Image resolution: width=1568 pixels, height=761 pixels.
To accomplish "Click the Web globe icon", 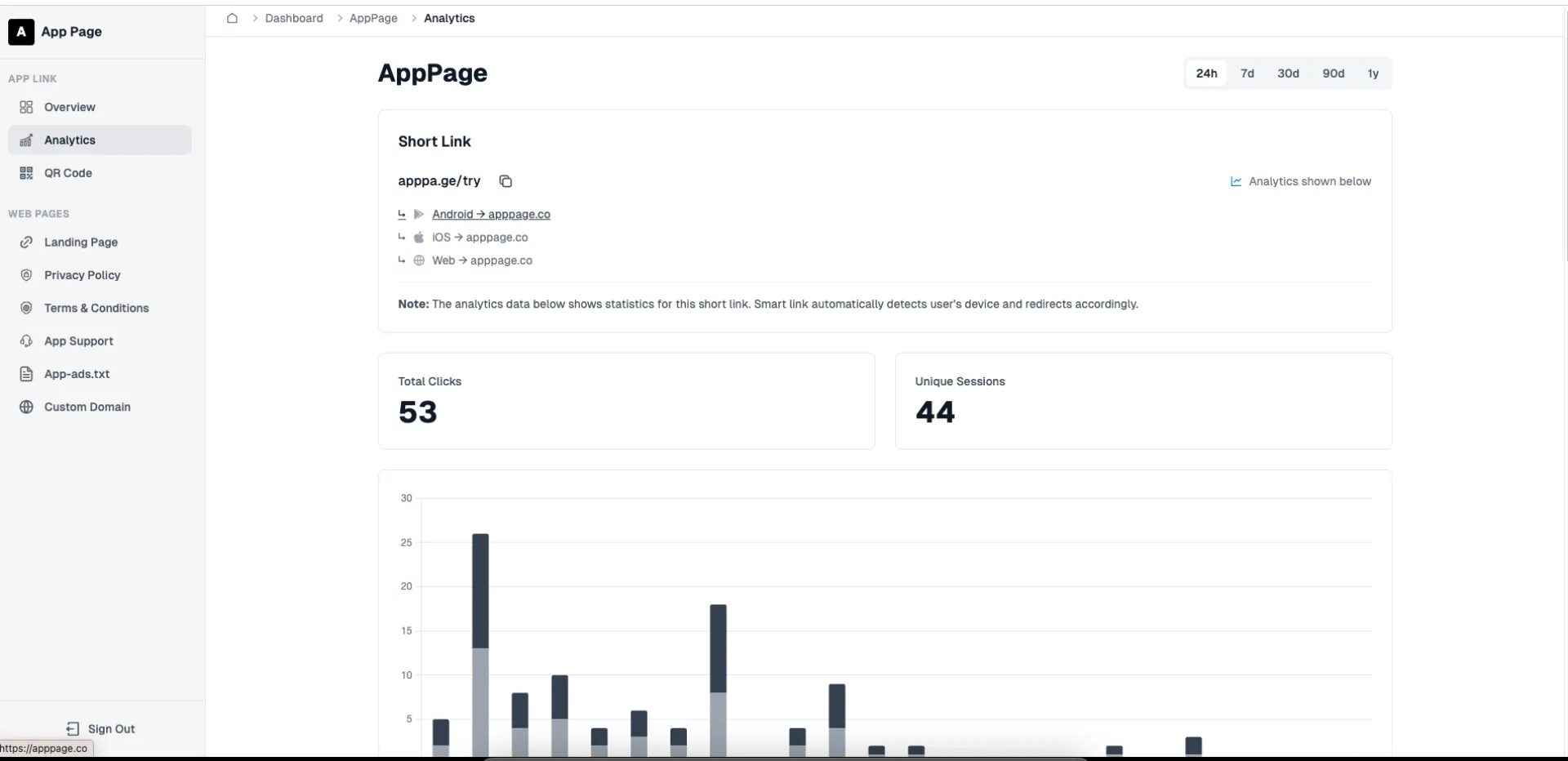I will pyautogui.click(x=419, y=260).
